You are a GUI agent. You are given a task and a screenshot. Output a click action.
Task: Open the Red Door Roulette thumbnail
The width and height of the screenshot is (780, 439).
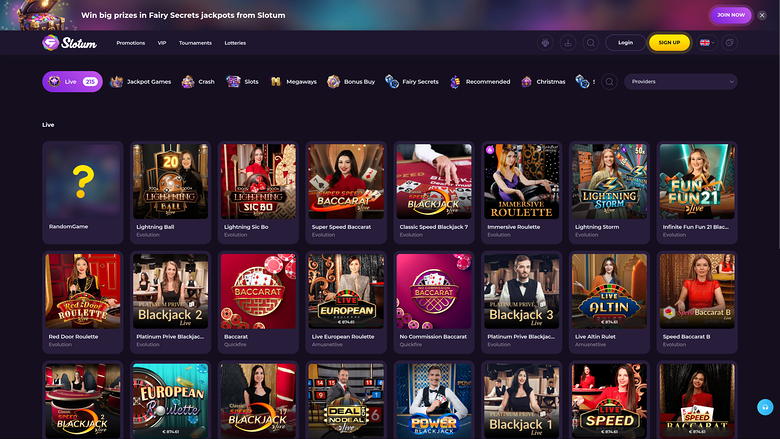[83, 291]
